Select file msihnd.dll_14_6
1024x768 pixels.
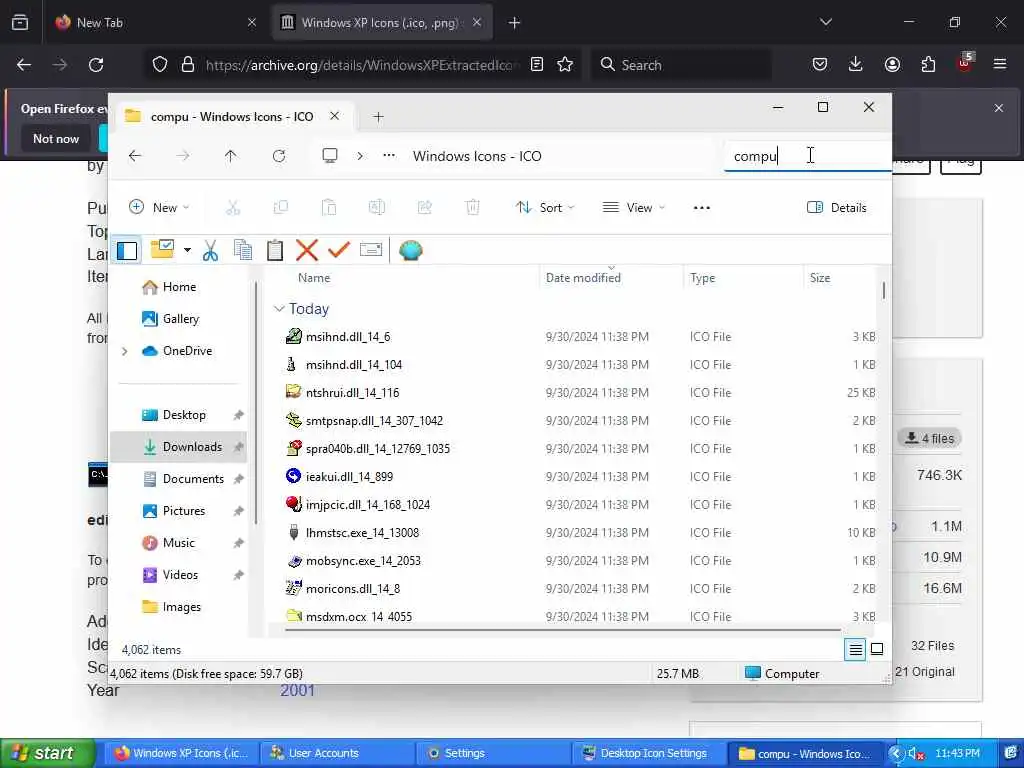[347, 337]
